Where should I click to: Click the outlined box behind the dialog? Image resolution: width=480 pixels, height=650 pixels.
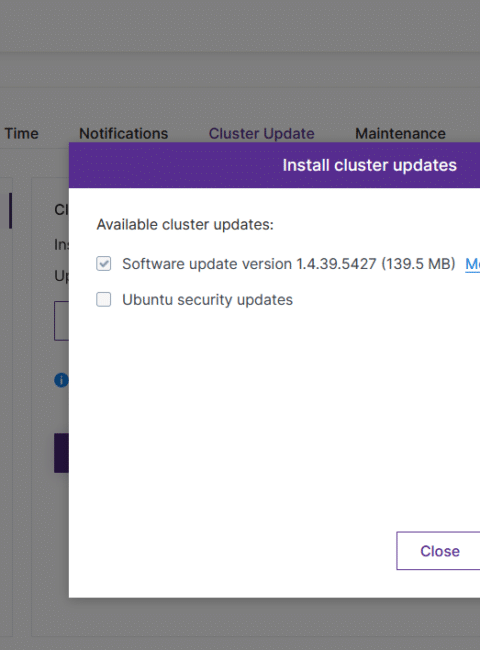point(61,321)
